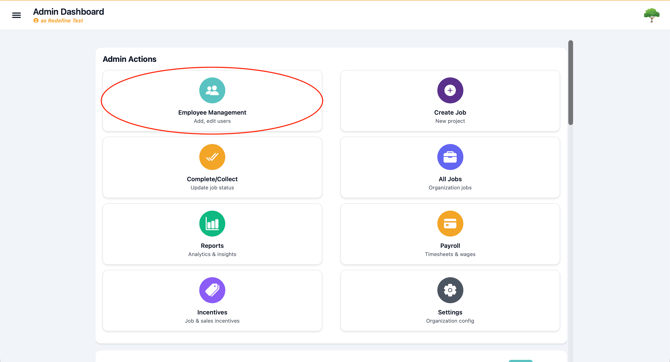Screen dimensions: 670x362
Task: Click 'Analytics & insights' subtitle
Action: tap(212, 254)
